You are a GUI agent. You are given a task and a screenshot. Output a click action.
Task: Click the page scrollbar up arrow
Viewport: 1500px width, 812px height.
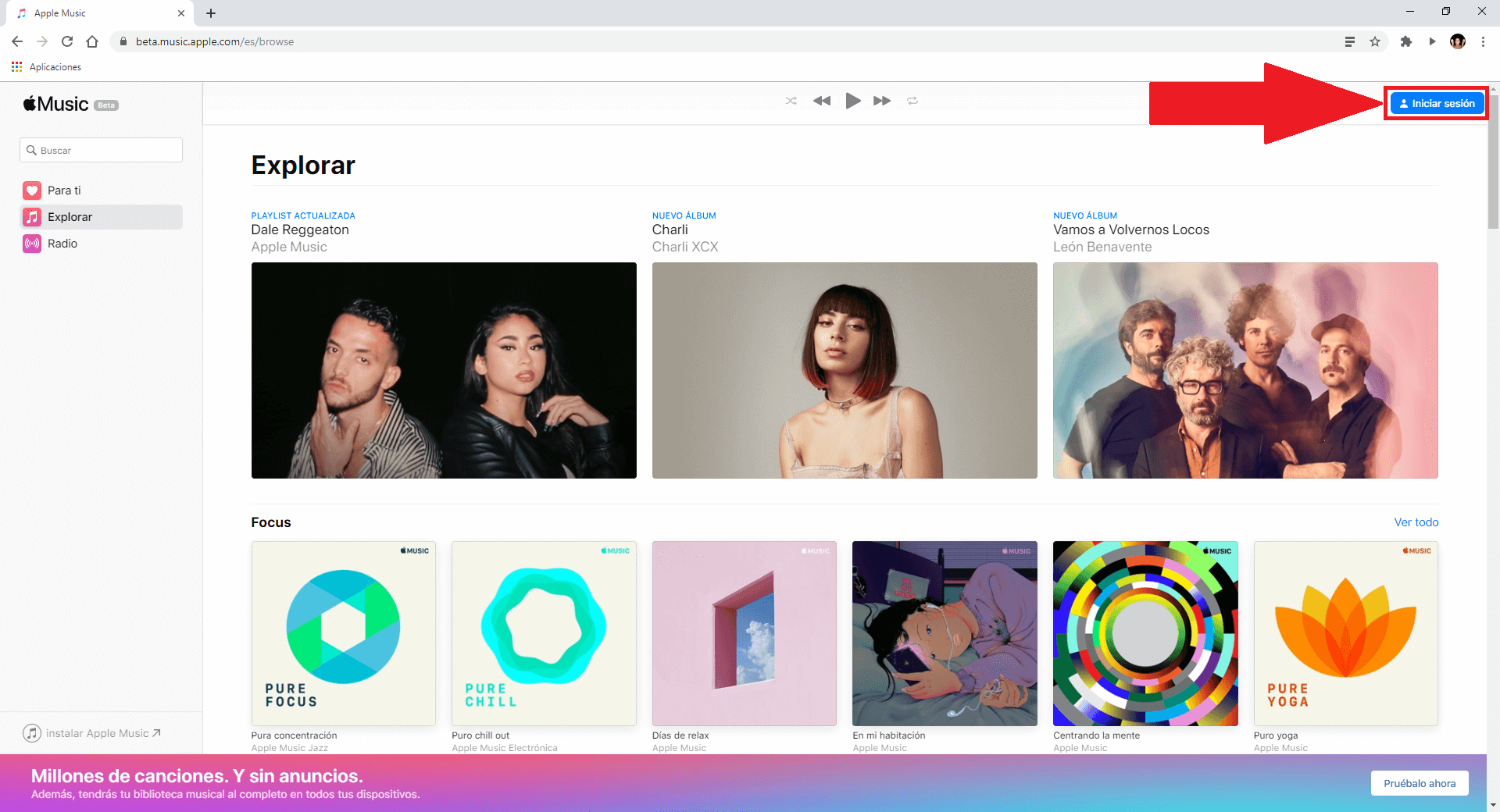(x=1493, y=88)
